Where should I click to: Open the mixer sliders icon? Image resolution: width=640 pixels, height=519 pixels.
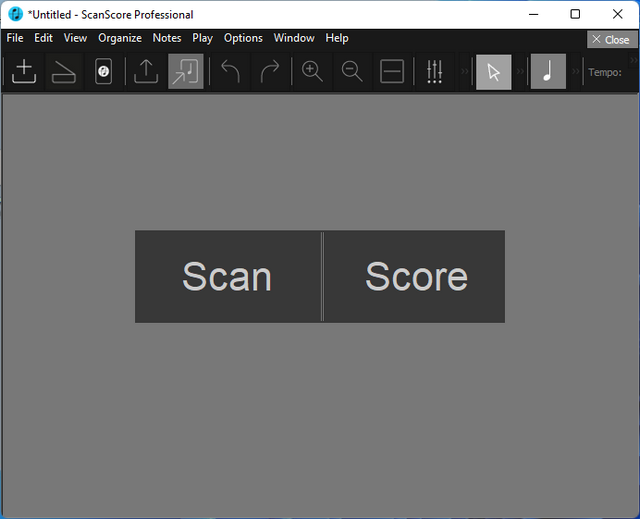pos(434,72)
